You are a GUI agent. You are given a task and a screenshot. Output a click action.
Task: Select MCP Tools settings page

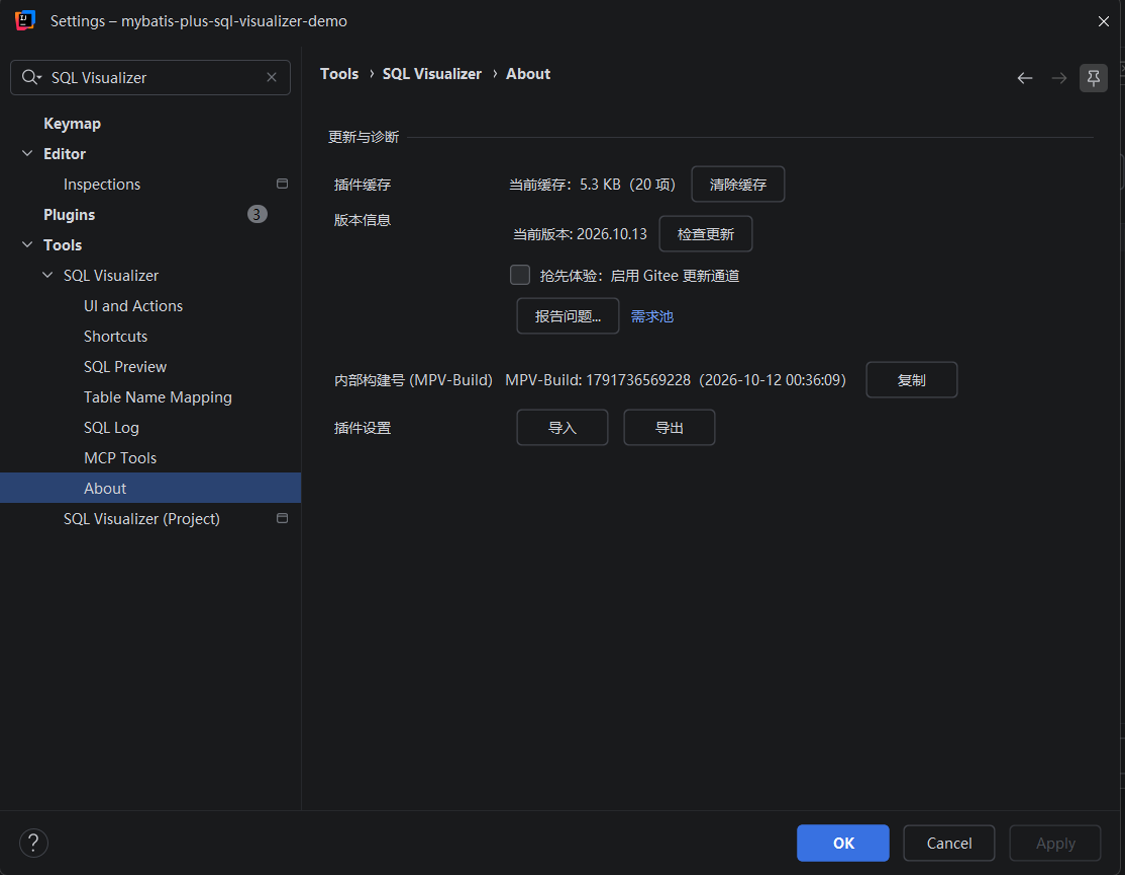[x=120, y=458]
